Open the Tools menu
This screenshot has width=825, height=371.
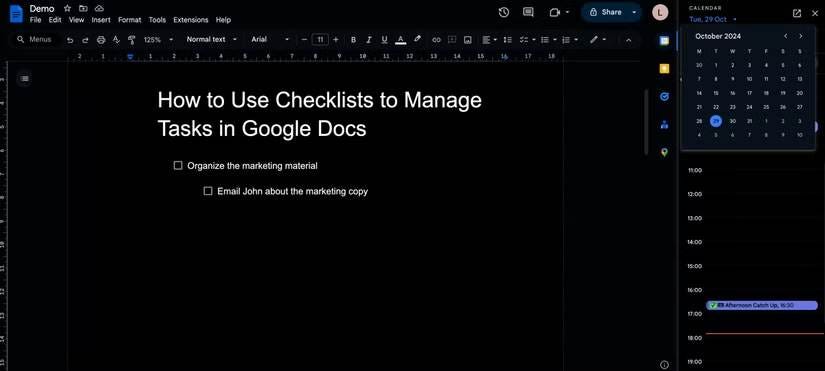tap(157, 20)
